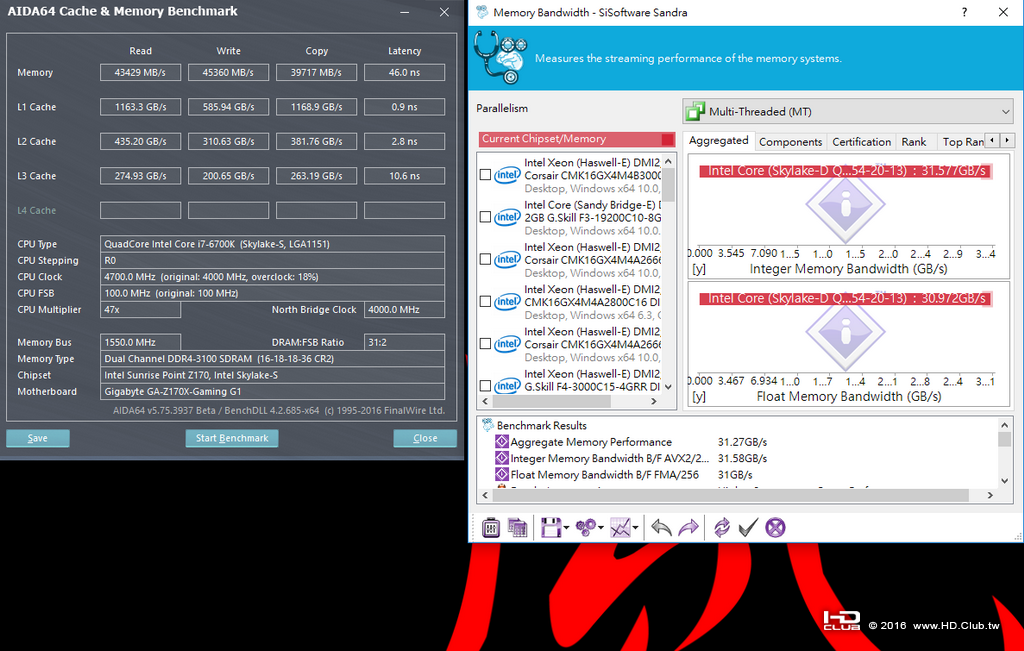
Task: Click the back arrow icon in Sandra toolbar
Action: click(x=661, y=528)
